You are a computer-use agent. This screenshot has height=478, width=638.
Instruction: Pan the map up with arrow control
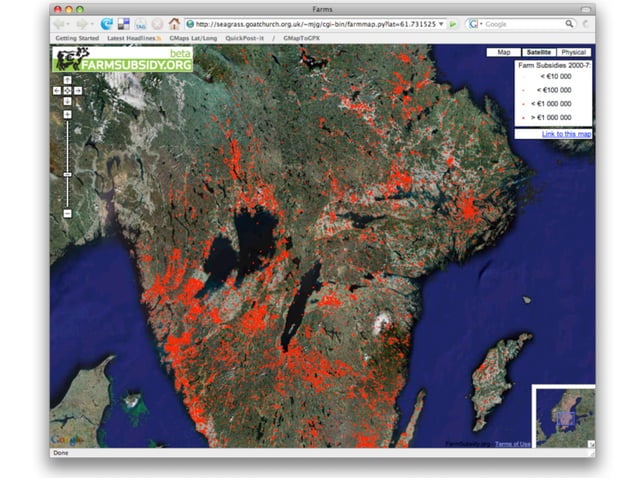pyautogui.click(x=67, y=81)
